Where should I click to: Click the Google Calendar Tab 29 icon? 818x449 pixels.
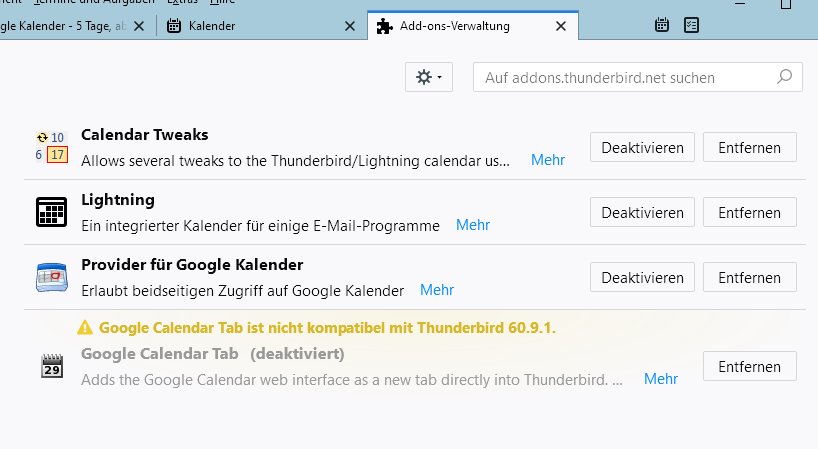point(52,366)
